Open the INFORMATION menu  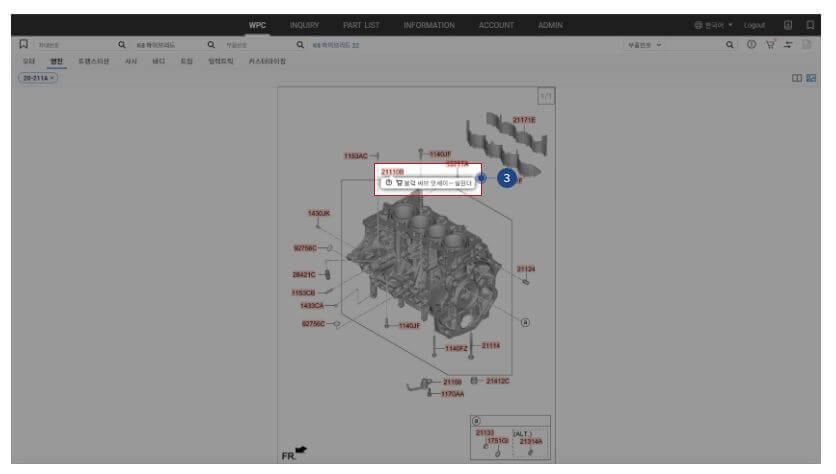429,25
